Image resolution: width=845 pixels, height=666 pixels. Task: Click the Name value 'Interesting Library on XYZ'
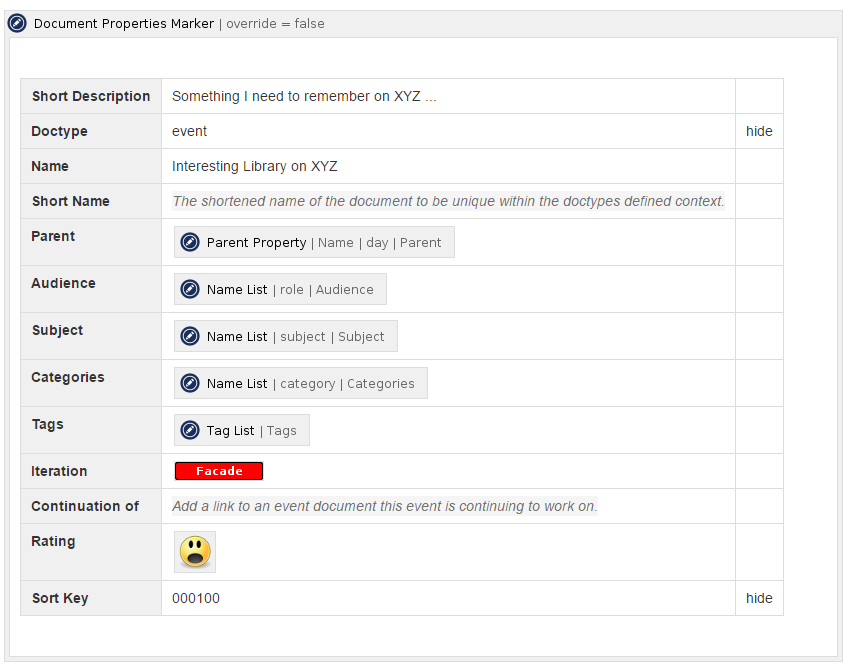[262, 166]
